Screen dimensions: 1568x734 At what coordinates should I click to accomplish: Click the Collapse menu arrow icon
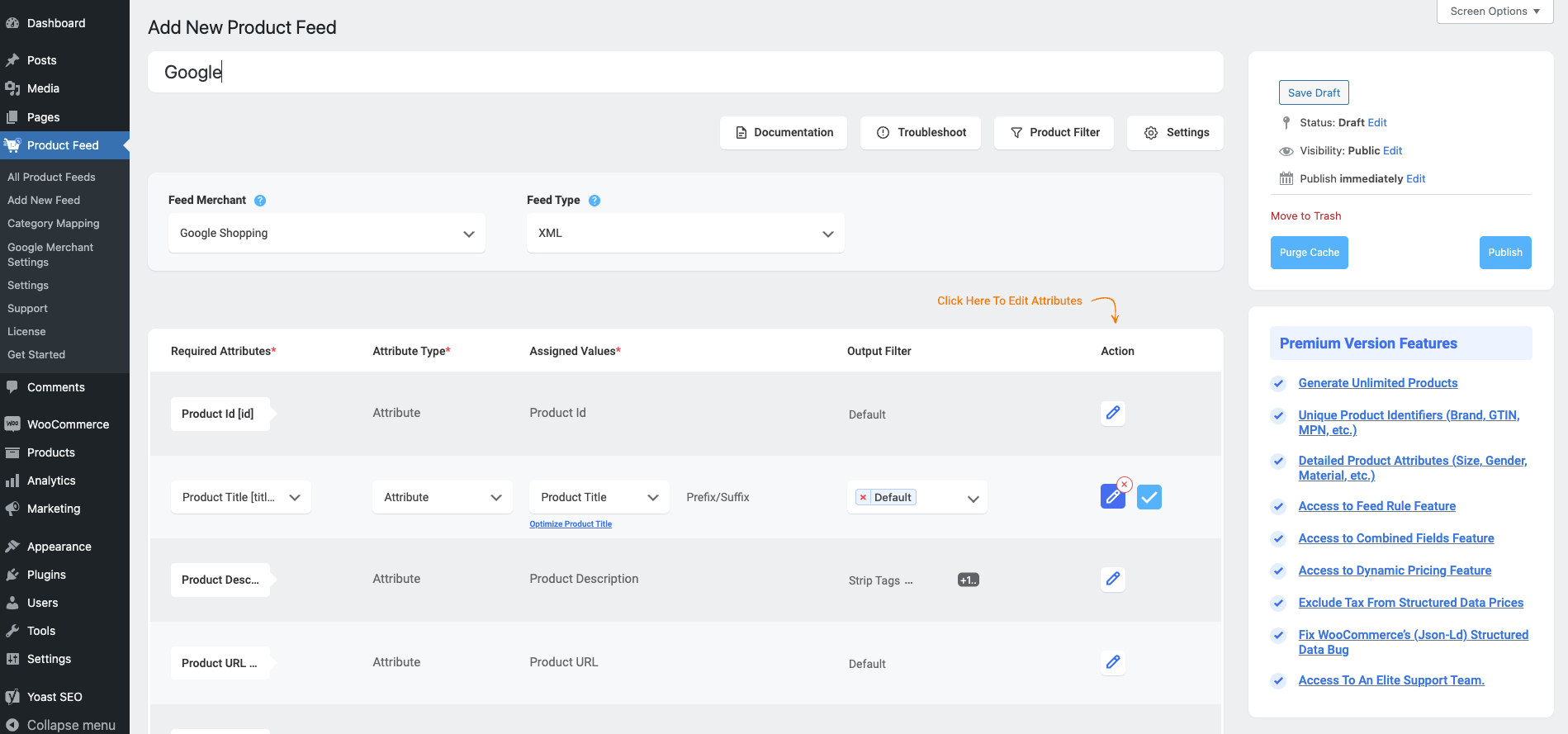[x=12, y=725]
